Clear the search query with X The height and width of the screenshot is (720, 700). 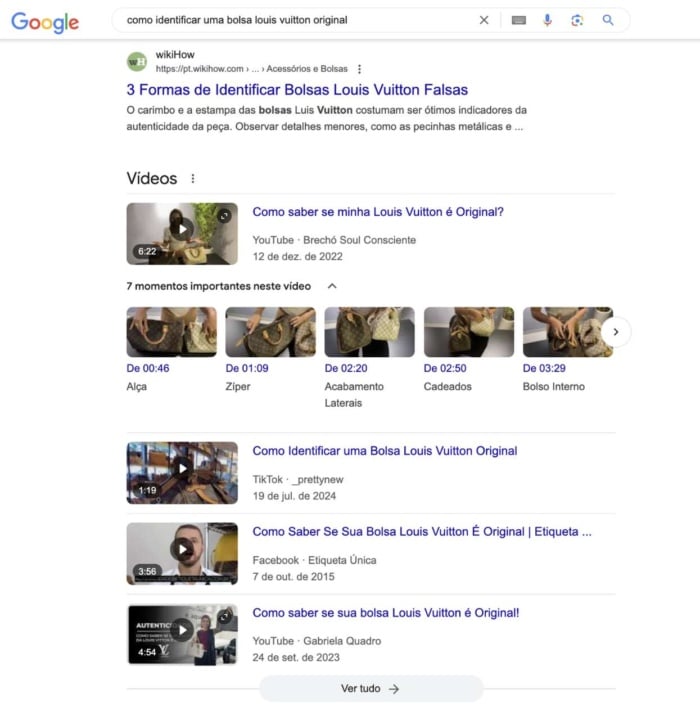(484, 20)
